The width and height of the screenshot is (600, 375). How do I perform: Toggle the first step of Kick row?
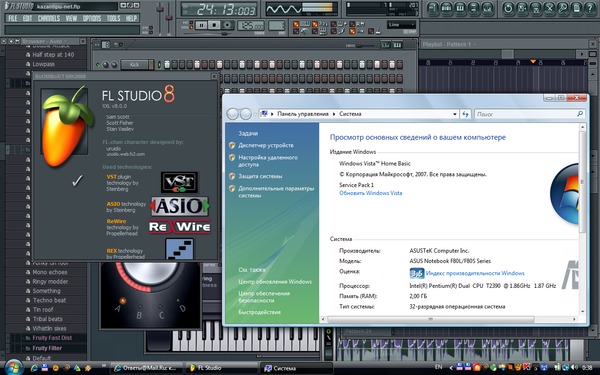click(167, 64)
